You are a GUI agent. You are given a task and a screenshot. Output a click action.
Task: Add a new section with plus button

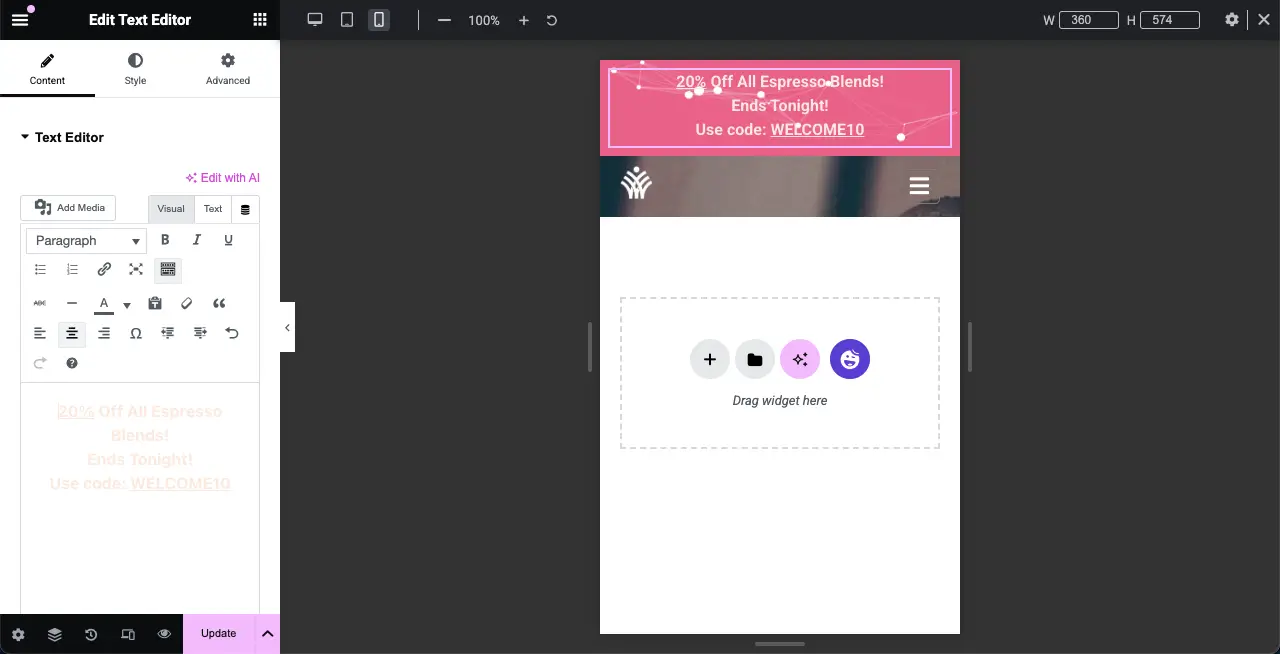[709, 360]
